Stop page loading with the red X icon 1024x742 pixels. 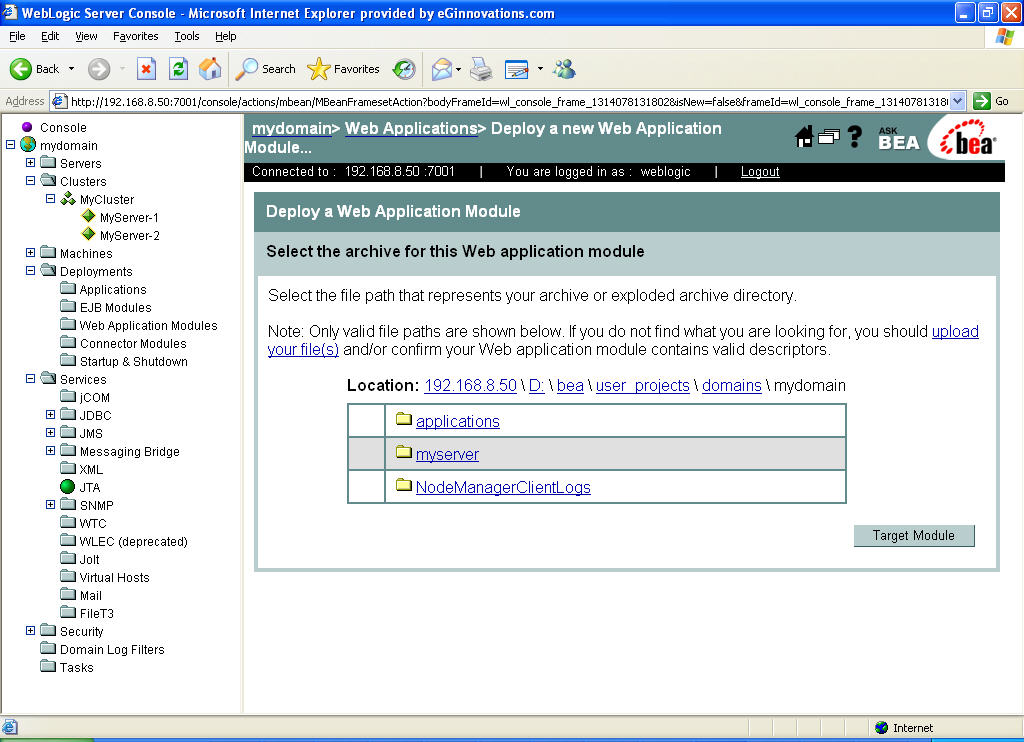[146, 69]
